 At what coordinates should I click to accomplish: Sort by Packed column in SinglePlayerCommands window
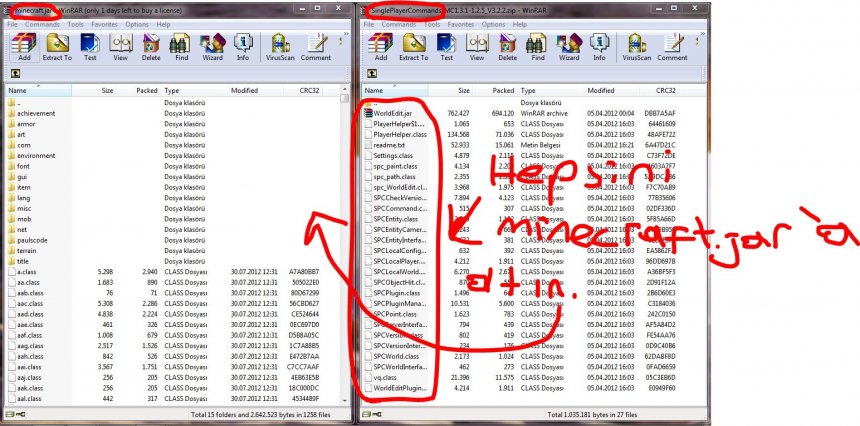point(495,90)
